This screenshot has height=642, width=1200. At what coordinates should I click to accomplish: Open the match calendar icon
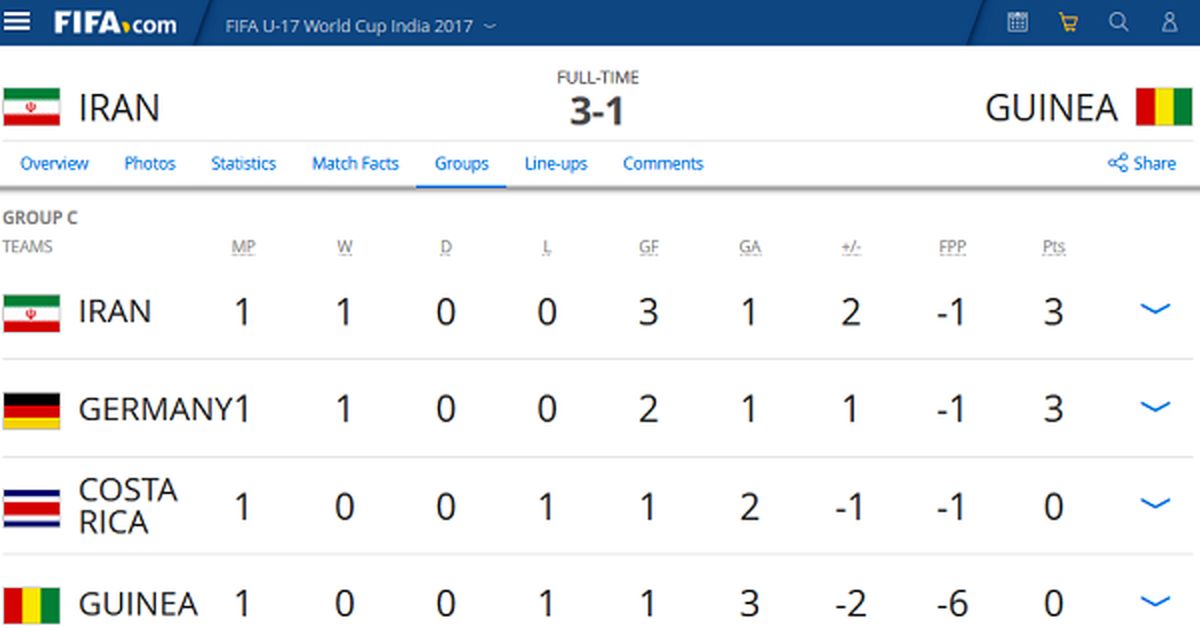pyautogui.click(x=1017, y=22)
